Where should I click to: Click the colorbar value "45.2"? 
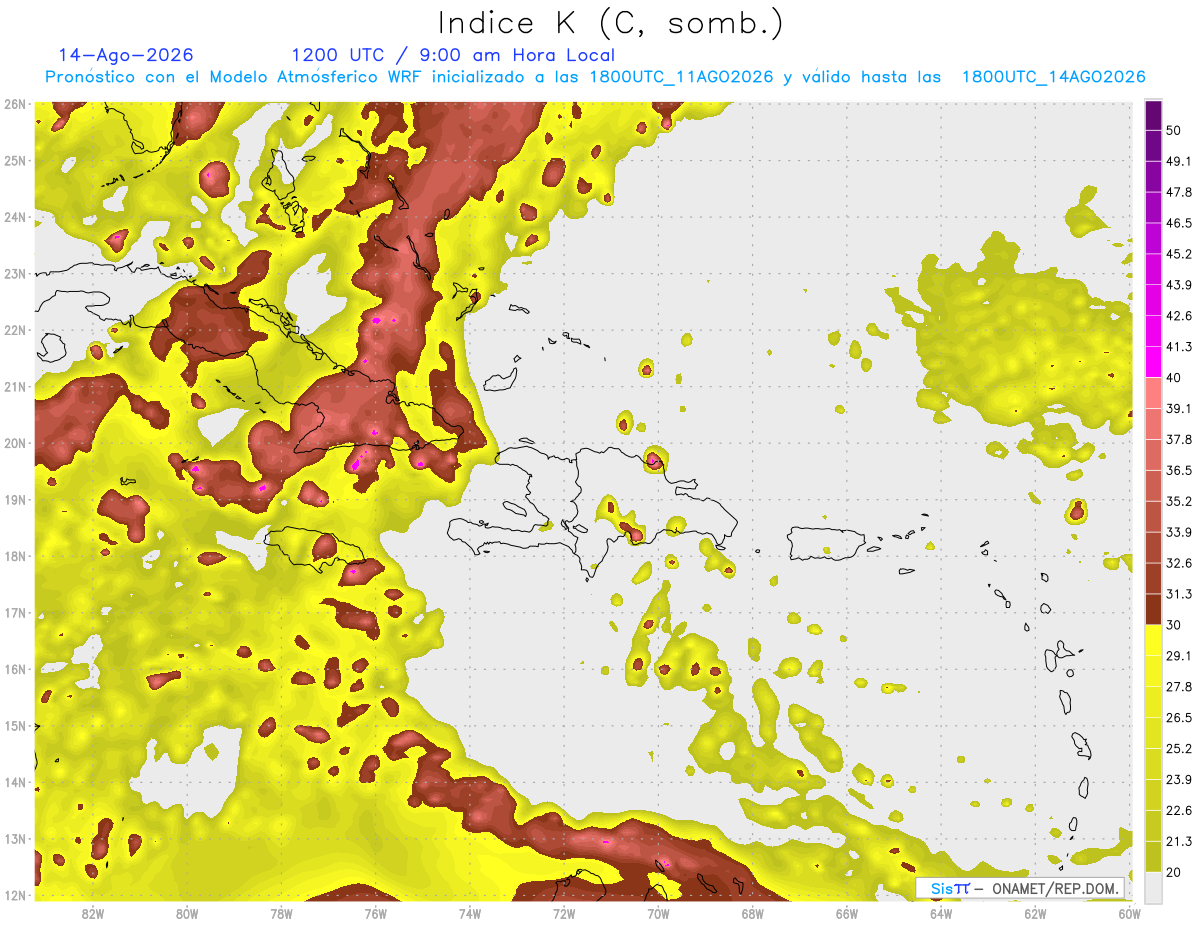[1179, 253]
